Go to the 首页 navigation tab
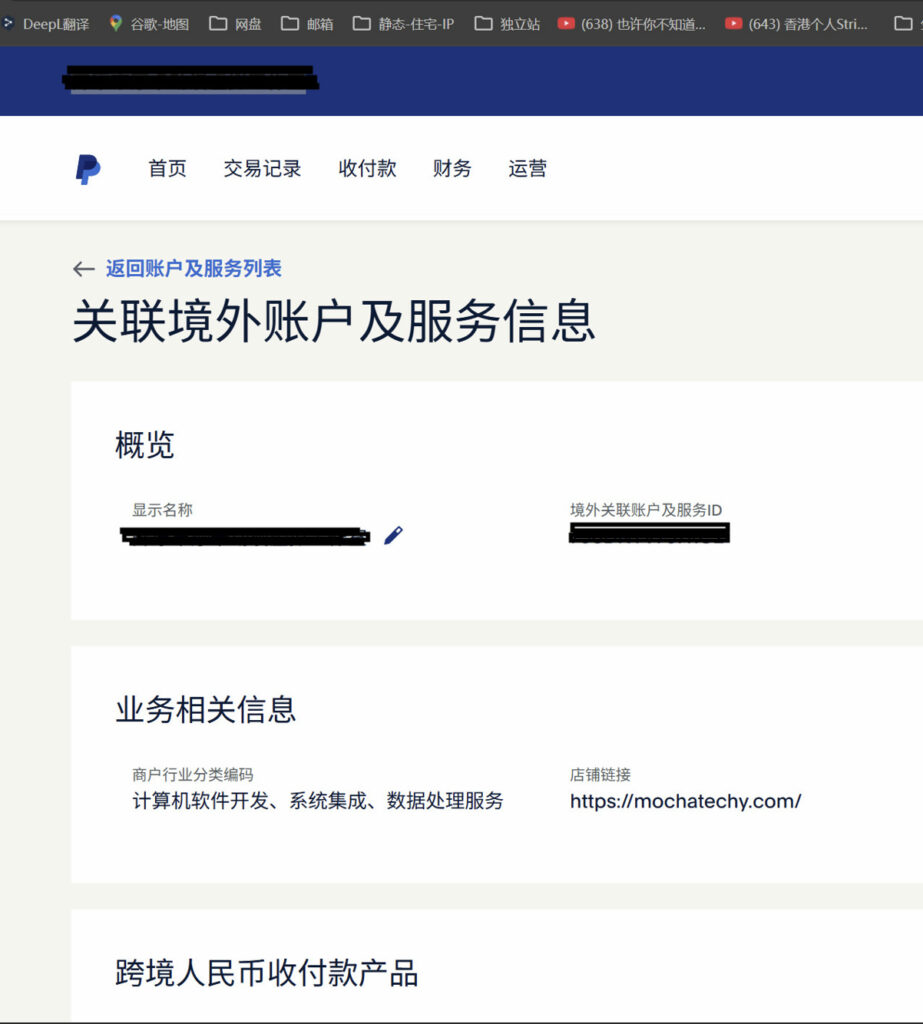Image resolution: width=923 pixels, height=1024 pixels. pyautogui.click(x=167, y=169)
